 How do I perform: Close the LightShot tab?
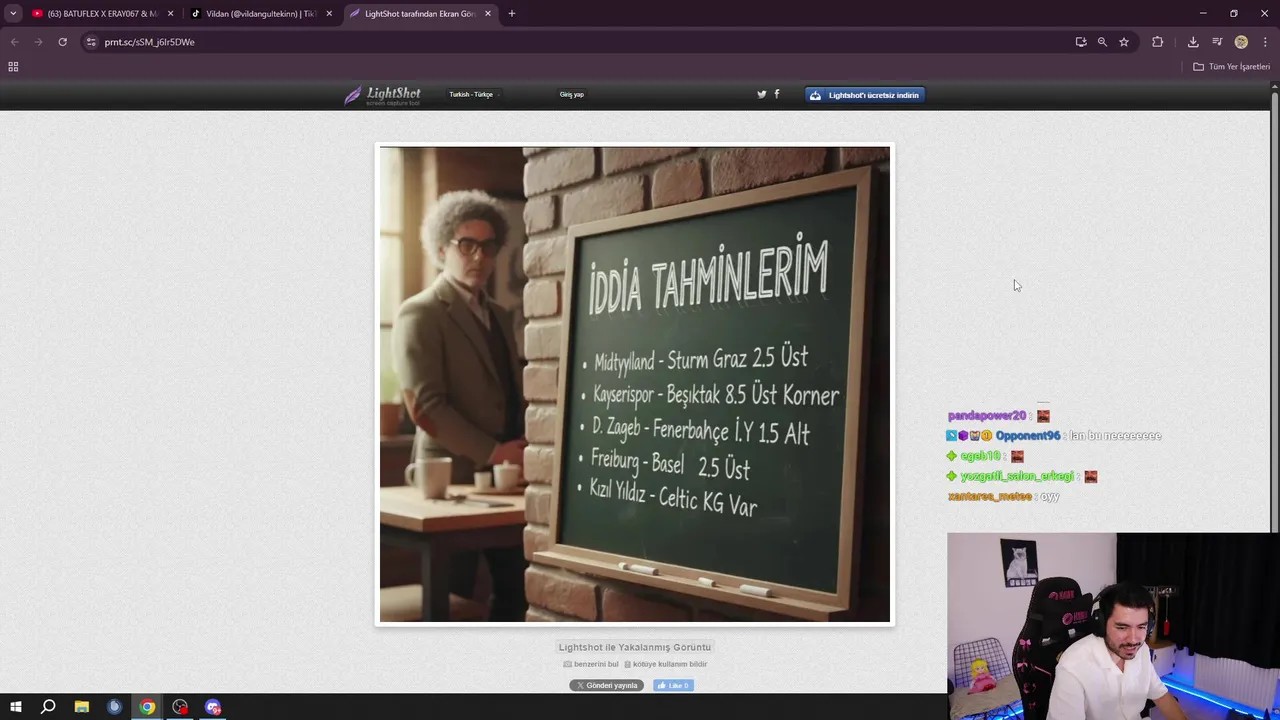(x=488, y=14)
